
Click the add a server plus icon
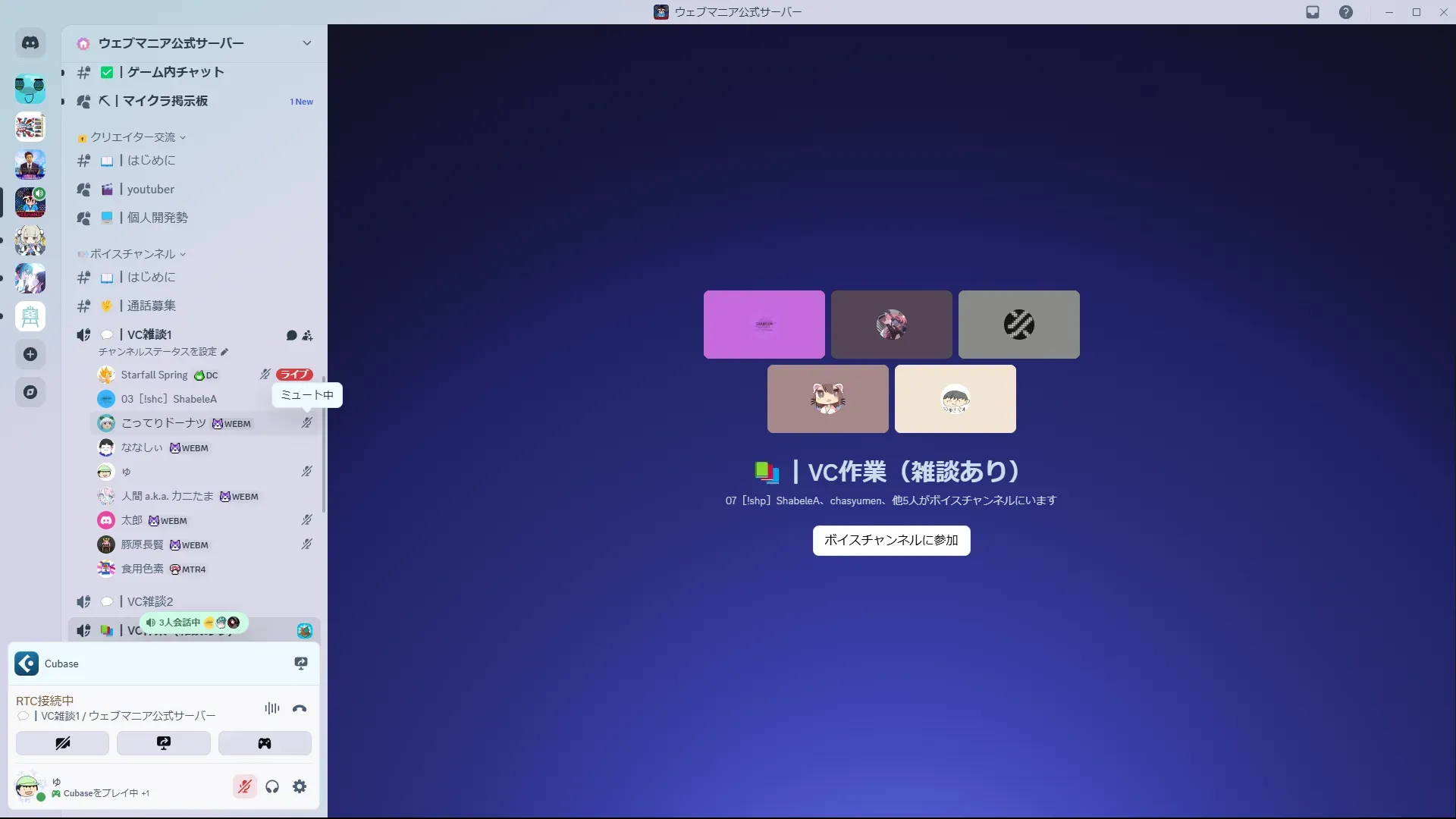30,354
